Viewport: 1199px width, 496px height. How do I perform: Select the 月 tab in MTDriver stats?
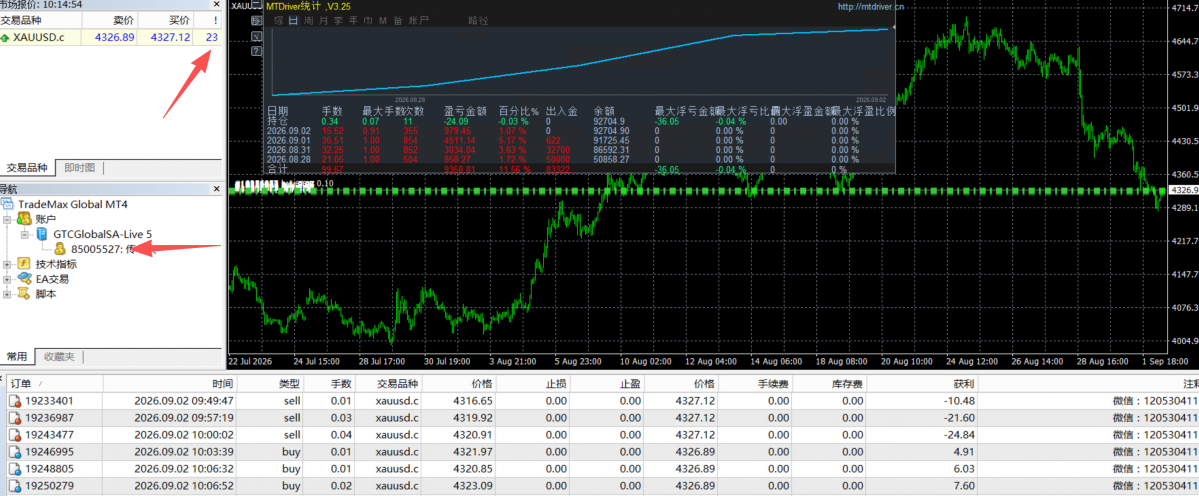[x=323, y=21]
